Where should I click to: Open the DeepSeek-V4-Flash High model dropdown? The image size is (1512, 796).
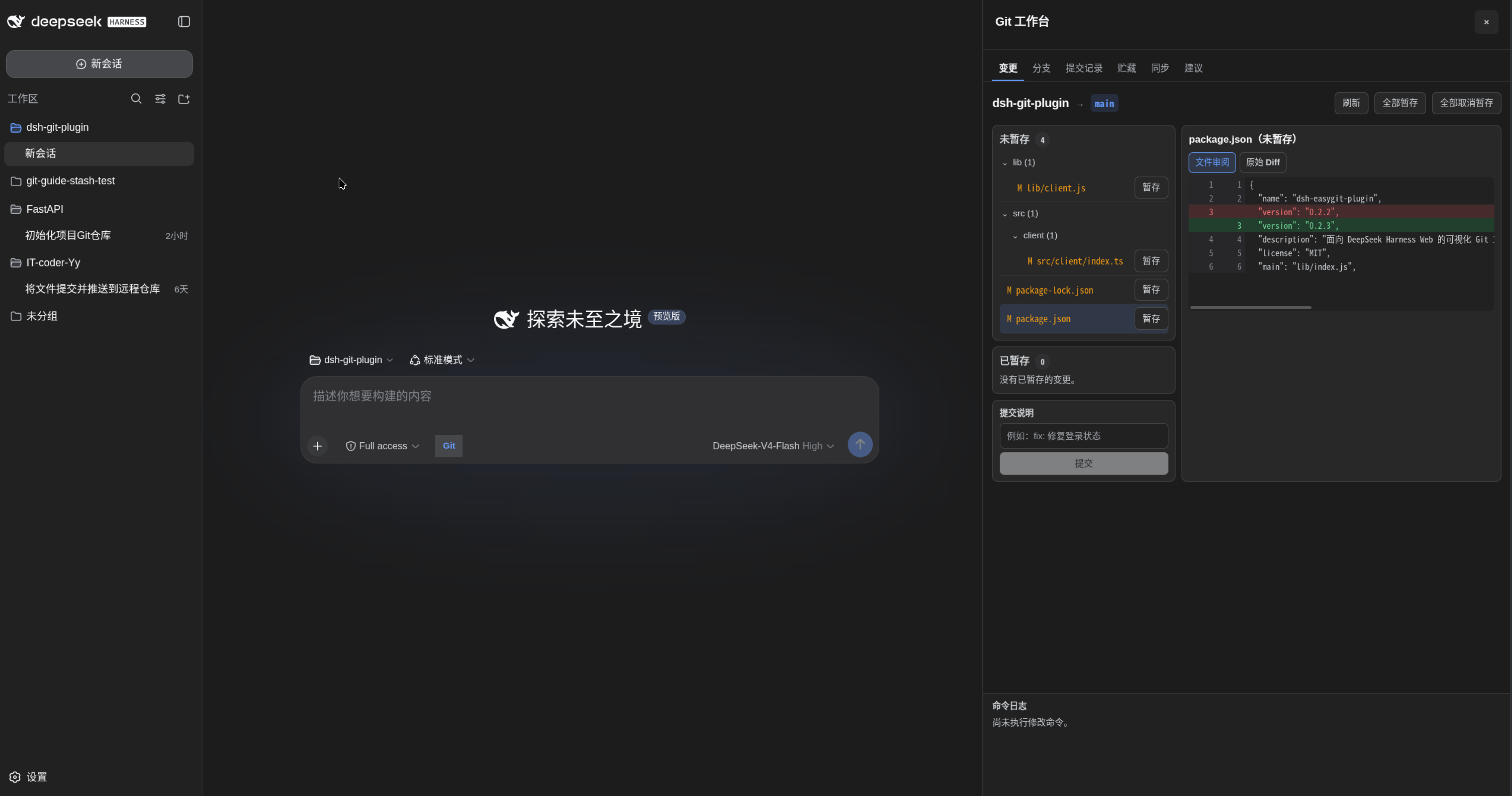click(x=773, y=446)
